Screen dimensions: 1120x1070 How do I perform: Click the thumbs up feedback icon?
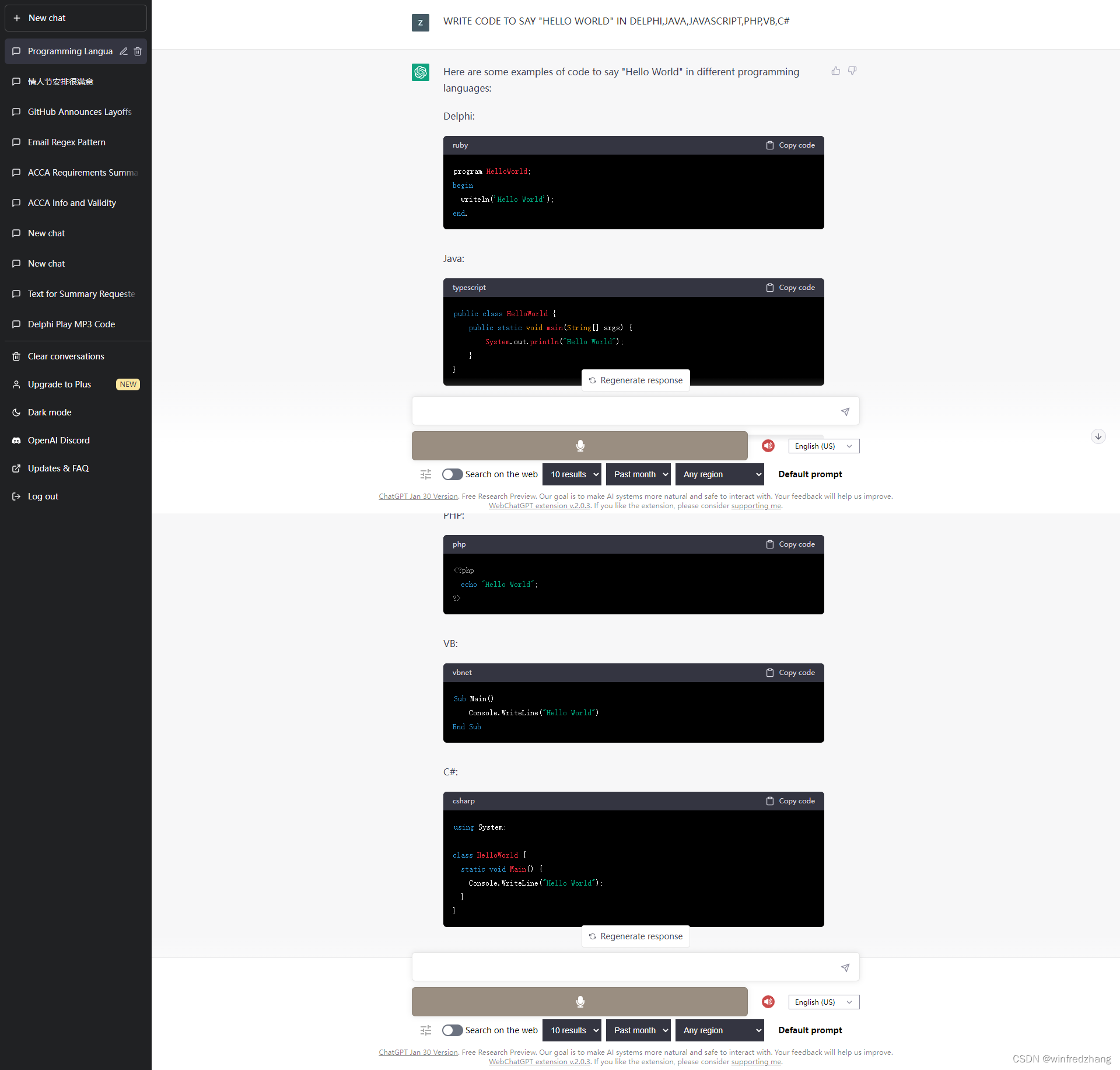coord(836,71)
